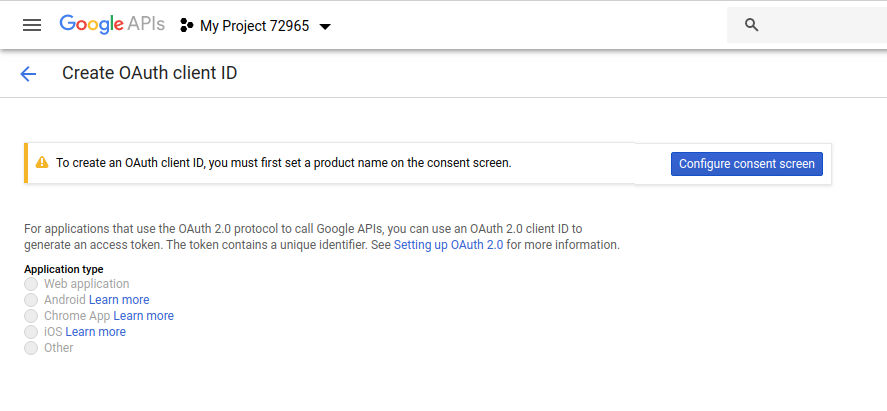Open Learn more link next to Android
887x411 pixels.
click(x=119, y=300)
